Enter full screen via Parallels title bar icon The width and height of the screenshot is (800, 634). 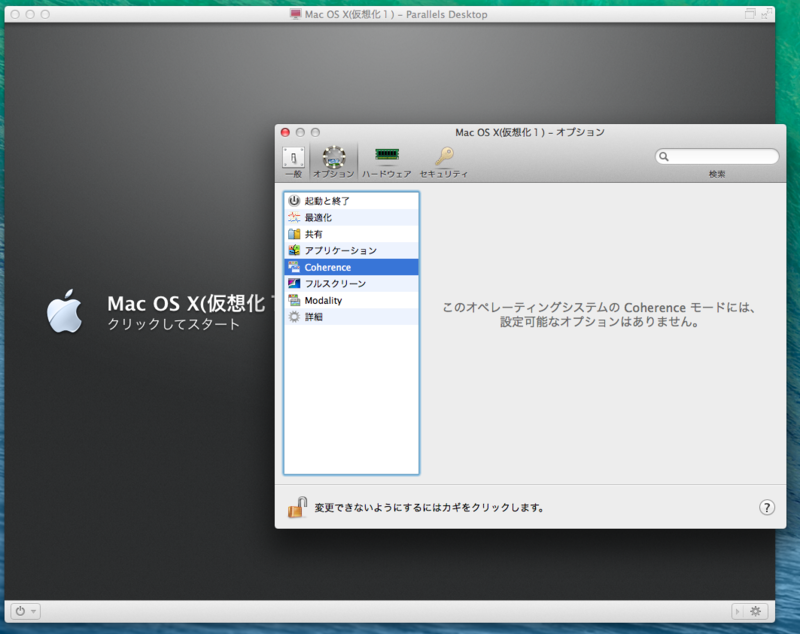click(766, 14)
